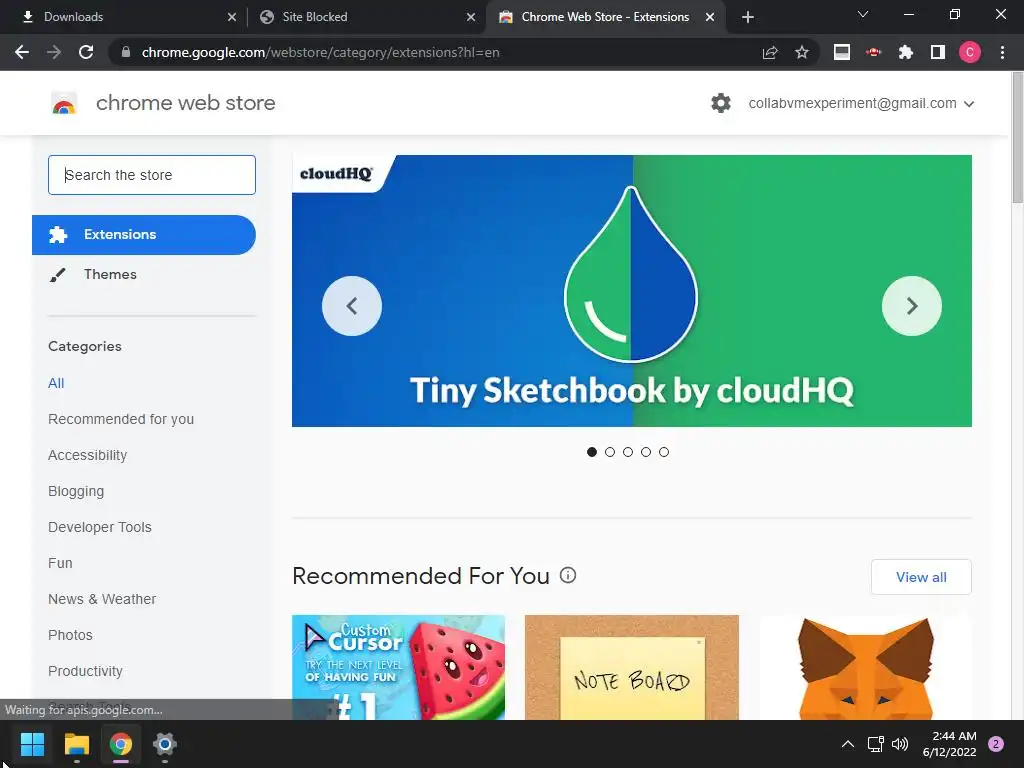The width and height of the screenshot is (1024, 768).
Task: Open the Blogging category
Action: point(76,491)
